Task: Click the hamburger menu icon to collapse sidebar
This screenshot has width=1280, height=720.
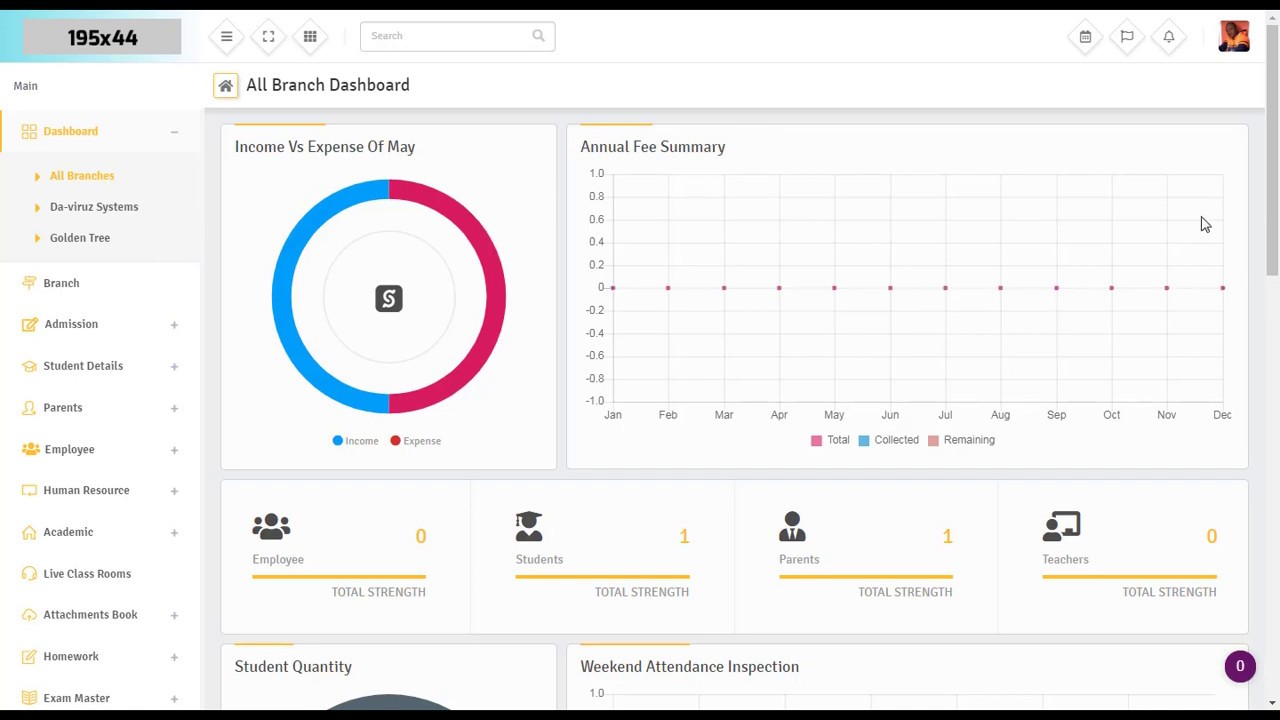Action: (x=226, y=36)
